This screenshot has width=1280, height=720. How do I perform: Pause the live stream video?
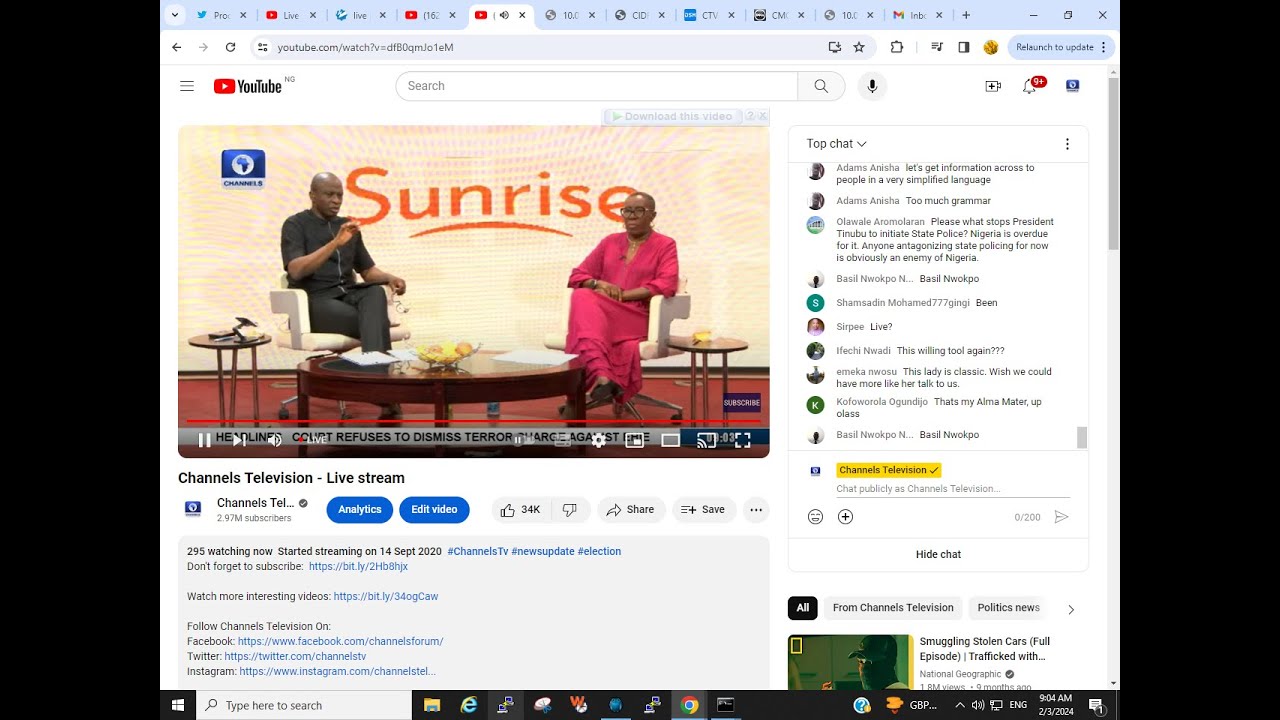(204, 440)
